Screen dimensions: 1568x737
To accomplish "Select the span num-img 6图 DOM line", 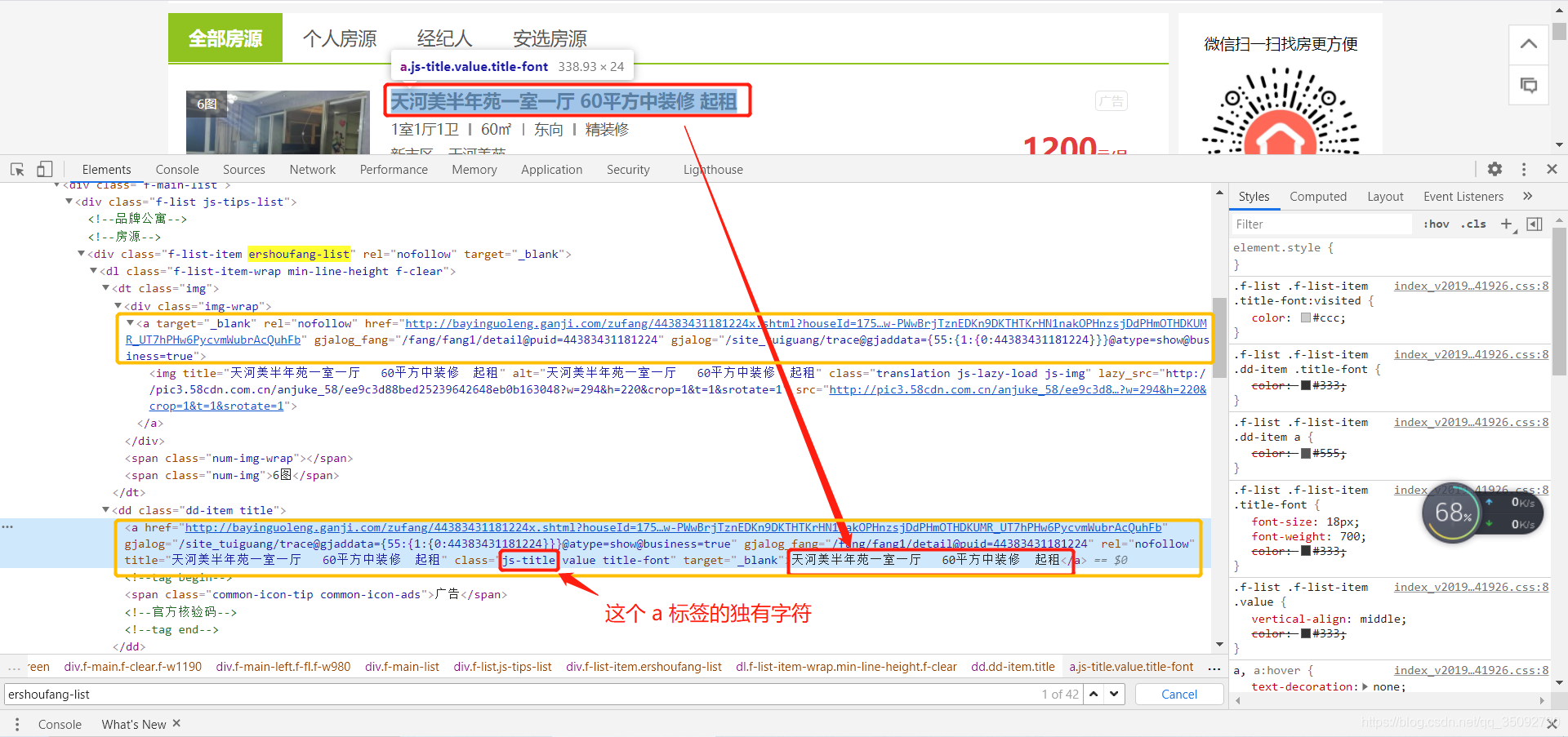I will [x=232, y=475].
